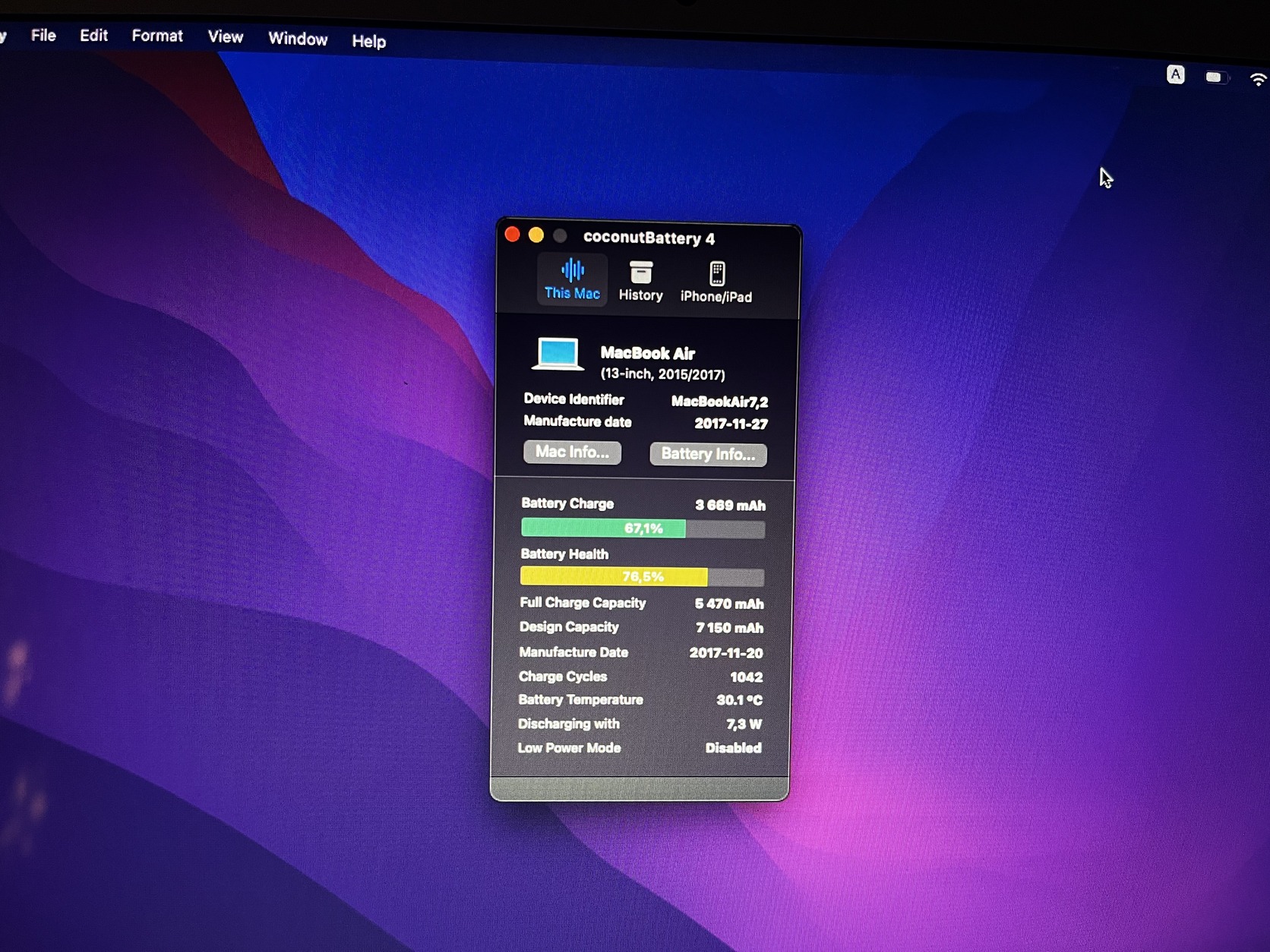This screenshot has height=952, width=1270.
Task: Click the coconutBattery 4 window title
Action: click(x=649, y=238)
